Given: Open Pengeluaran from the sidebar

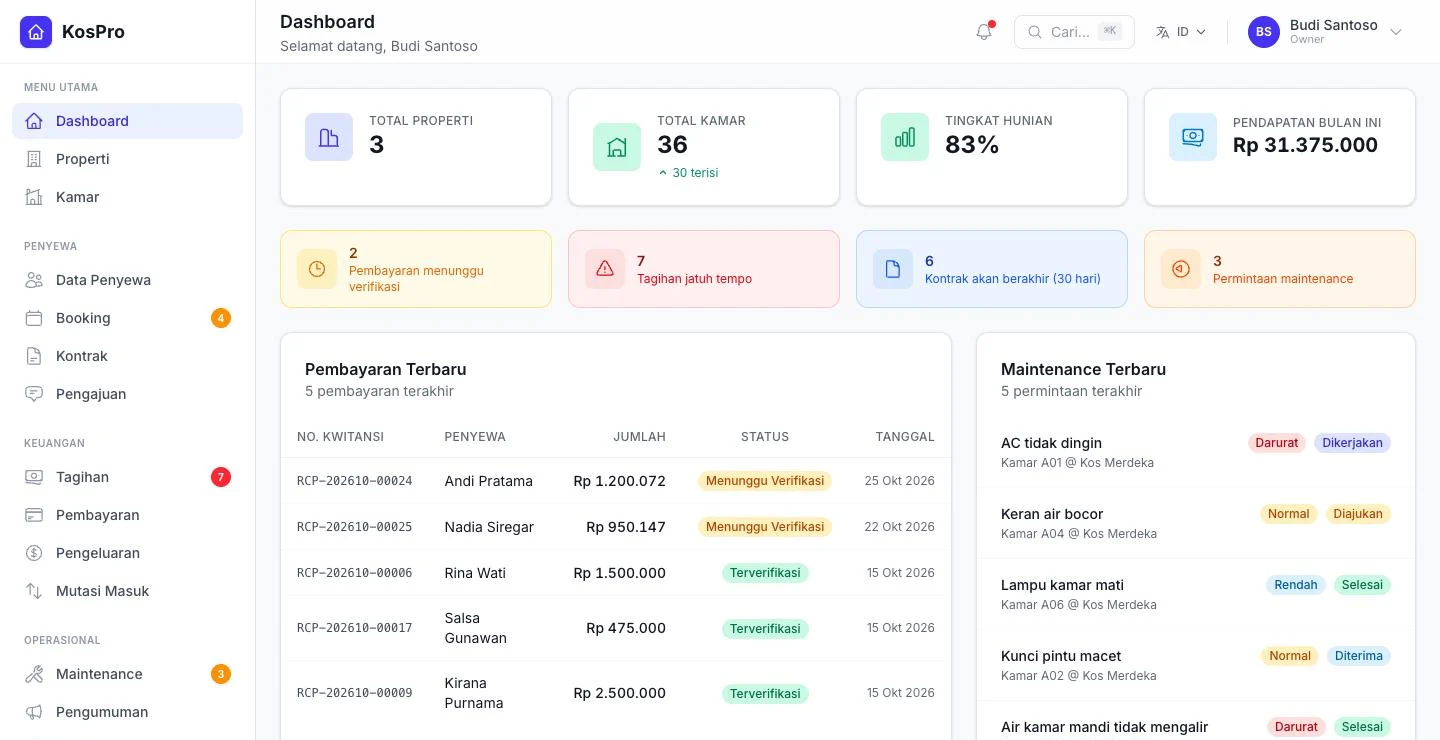Looking at the screenshot, I should click(127, 553).
